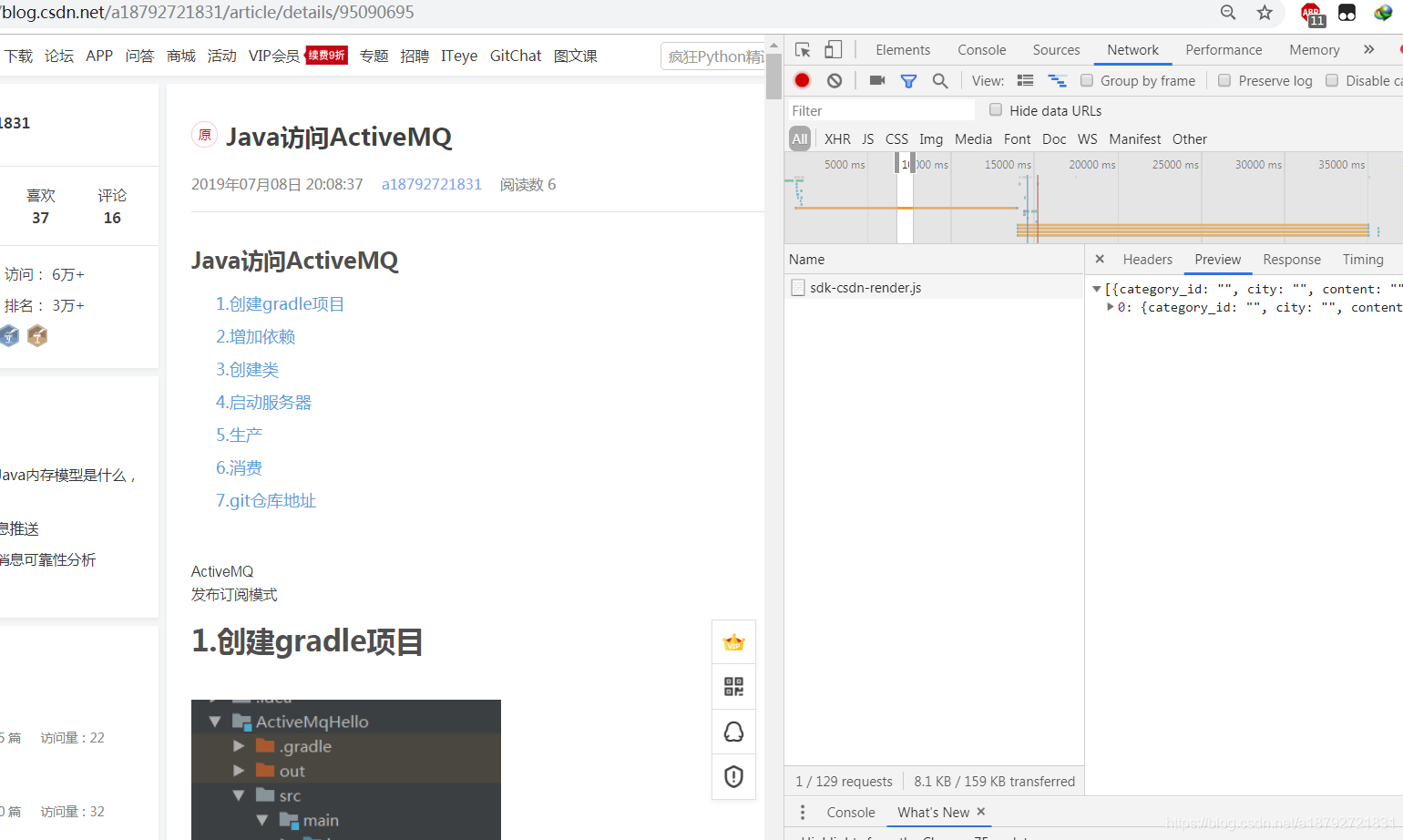Viewport: 1403px width, 840px height.
Task: Open the Memory tab
Action: pos(1314,50)
